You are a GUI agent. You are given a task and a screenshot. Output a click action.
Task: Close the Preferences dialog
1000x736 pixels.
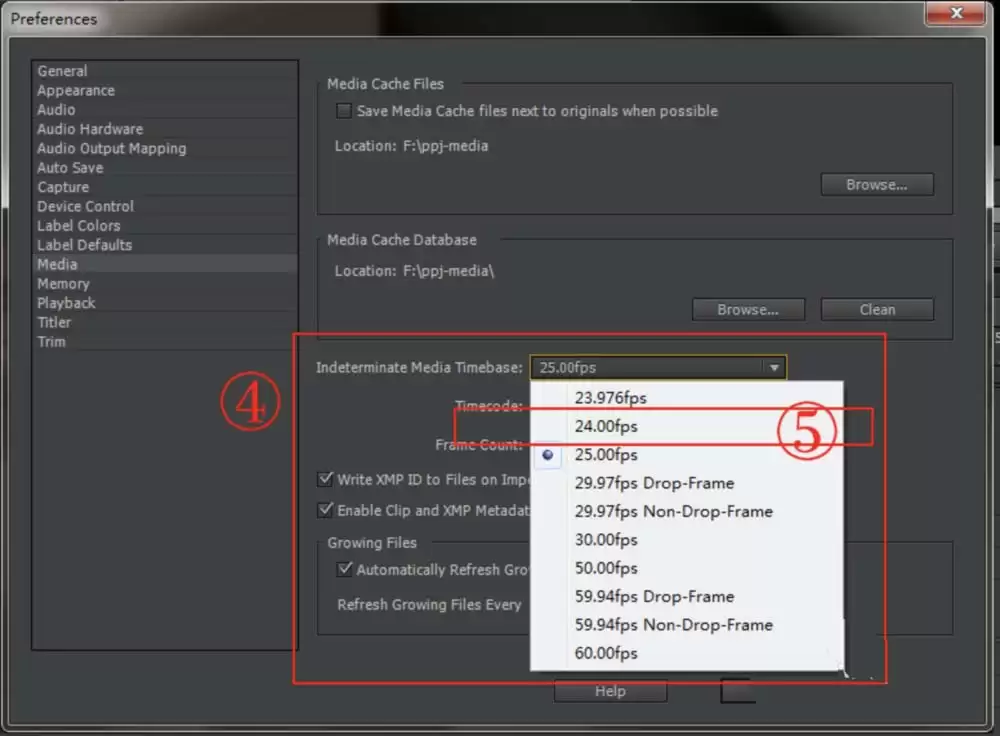(x=955, y=13)
